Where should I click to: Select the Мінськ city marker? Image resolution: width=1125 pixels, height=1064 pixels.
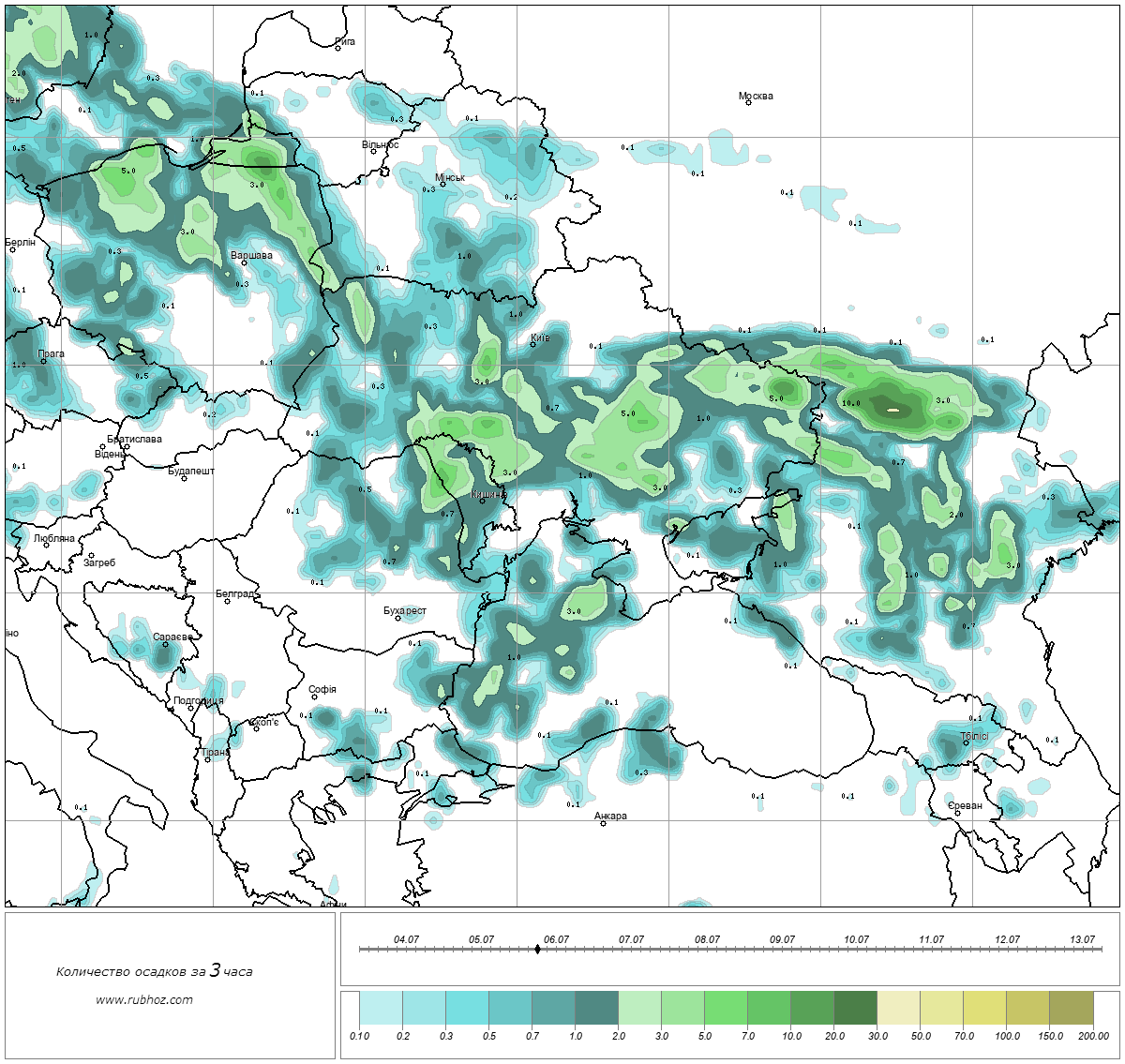tap(442, 184)
